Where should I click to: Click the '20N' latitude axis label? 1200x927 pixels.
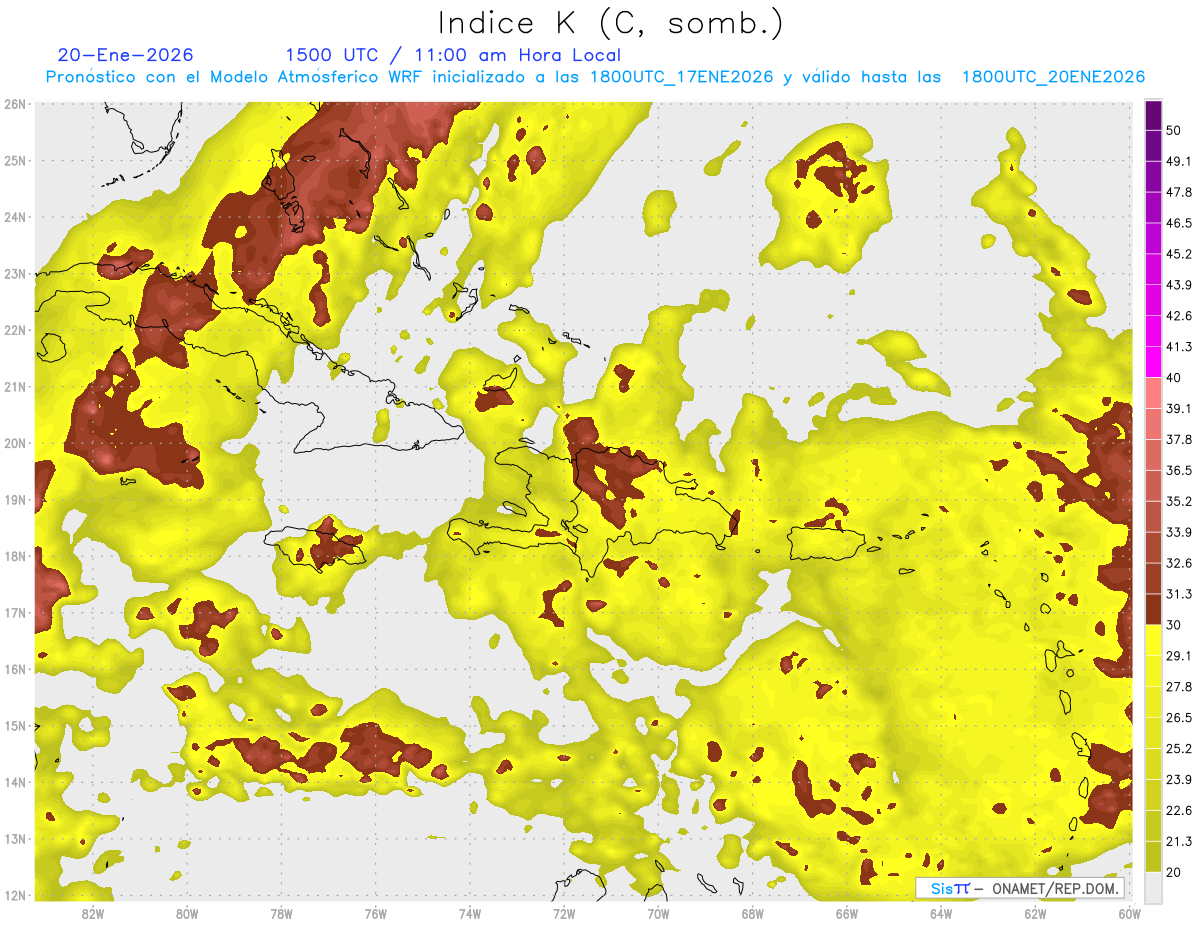(16, 443)
